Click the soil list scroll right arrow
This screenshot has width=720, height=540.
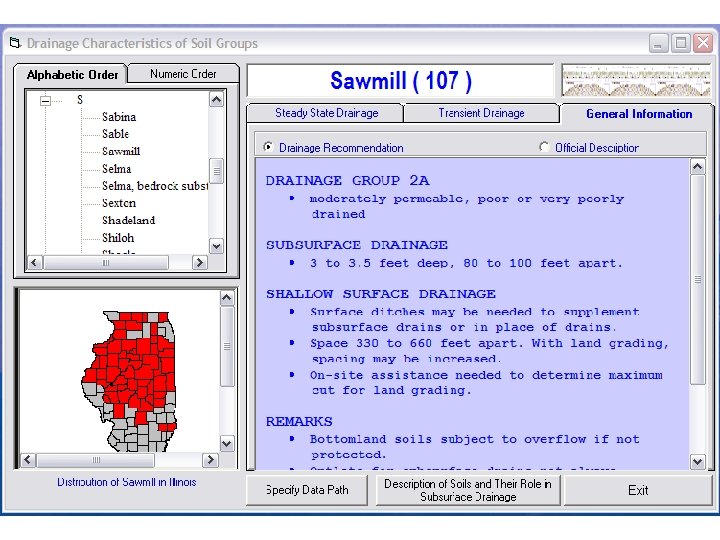click(x=199, y=262)
